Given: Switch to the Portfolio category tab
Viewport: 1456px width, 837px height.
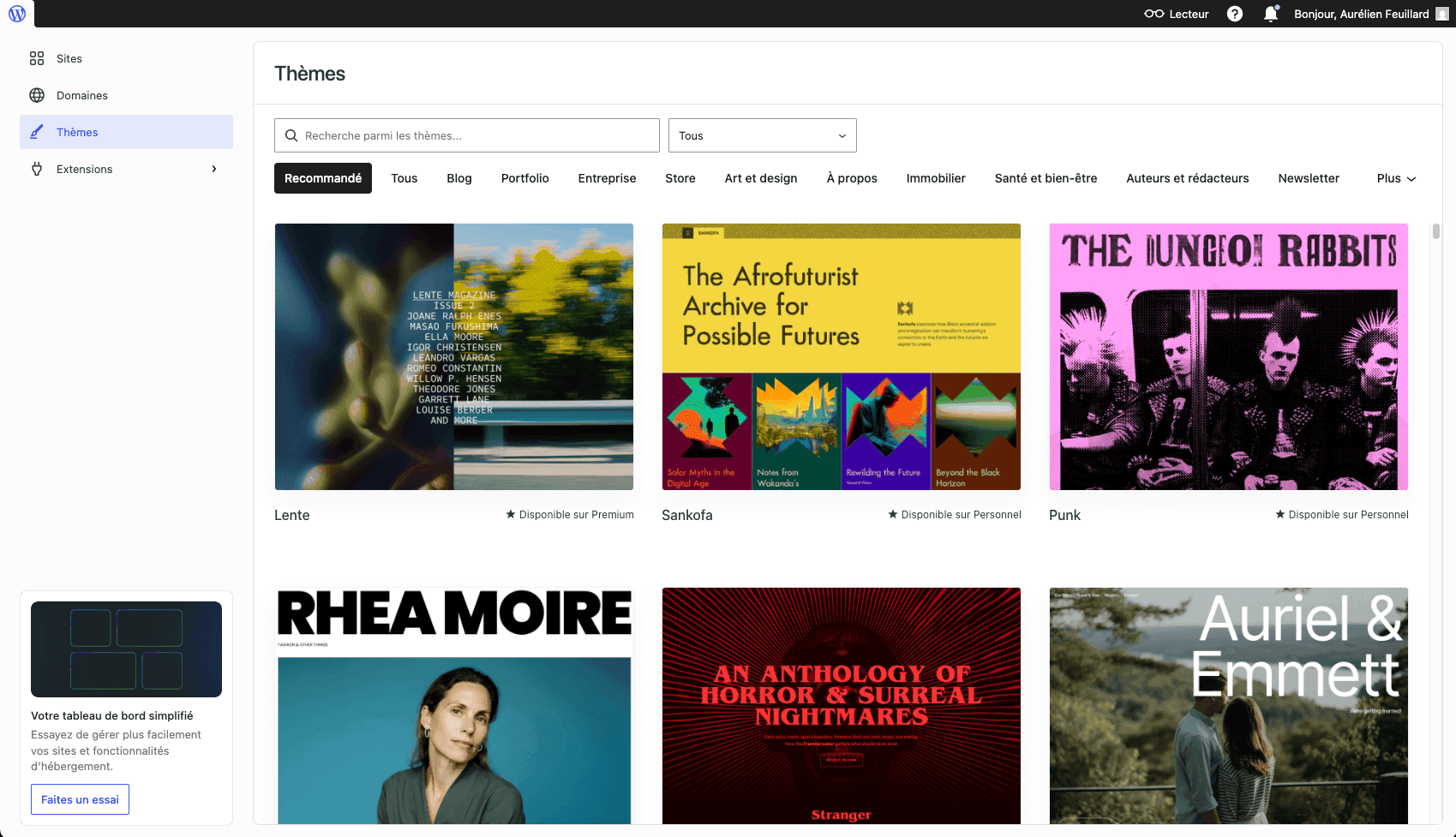Looking at the screenshot, I should tap(524, 178).
